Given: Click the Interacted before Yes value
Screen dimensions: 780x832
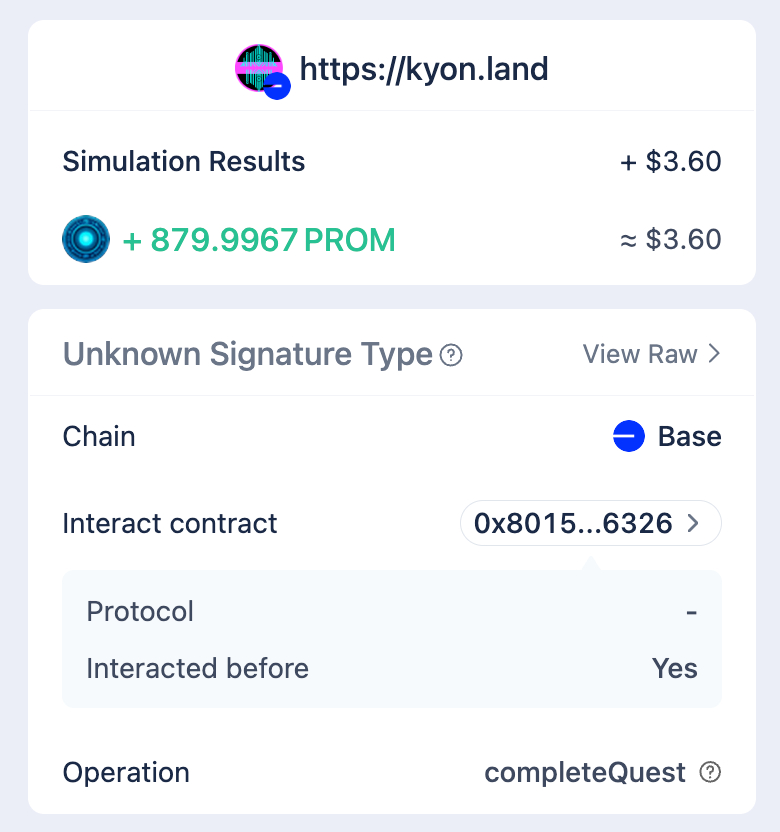Looking at the screenshot, I should pos(674,668).
